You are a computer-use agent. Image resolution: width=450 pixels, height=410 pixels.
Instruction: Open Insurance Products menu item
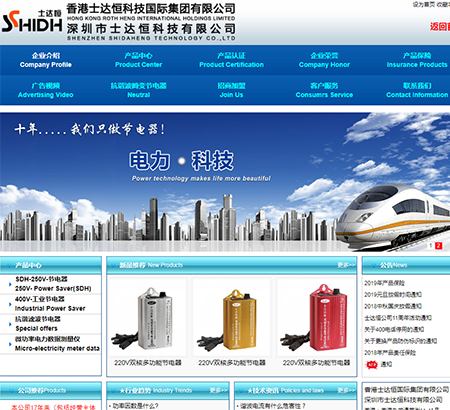417,60
